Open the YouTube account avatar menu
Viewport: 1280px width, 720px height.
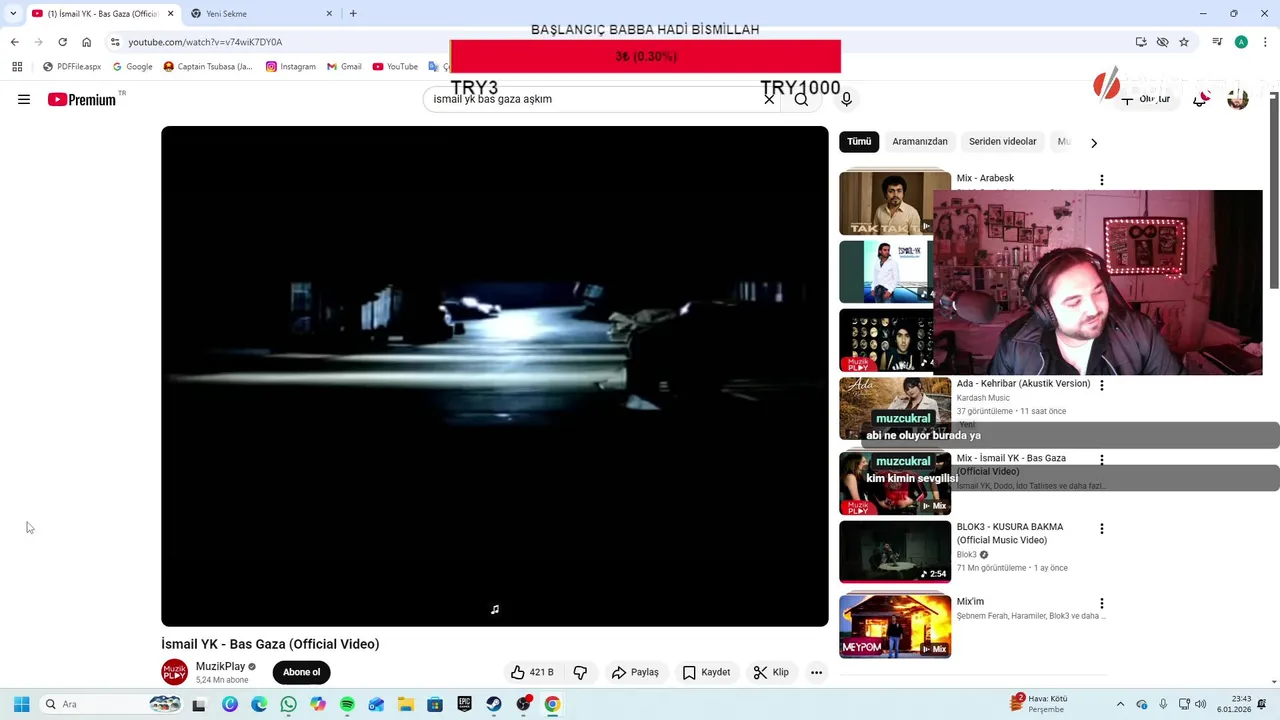click(x=1238, y=99)
